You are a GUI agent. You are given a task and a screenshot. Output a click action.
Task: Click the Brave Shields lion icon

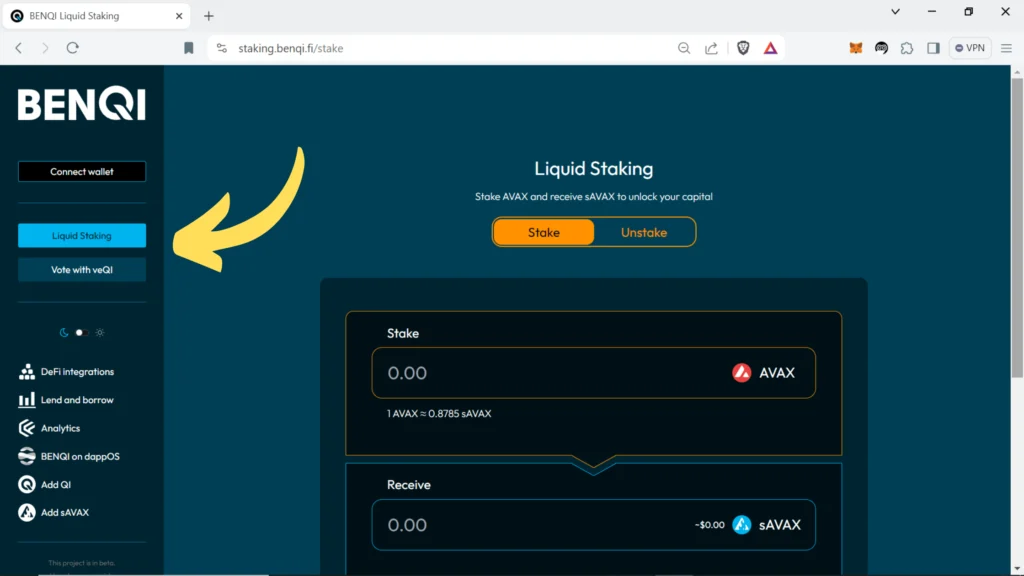[743, 48]
